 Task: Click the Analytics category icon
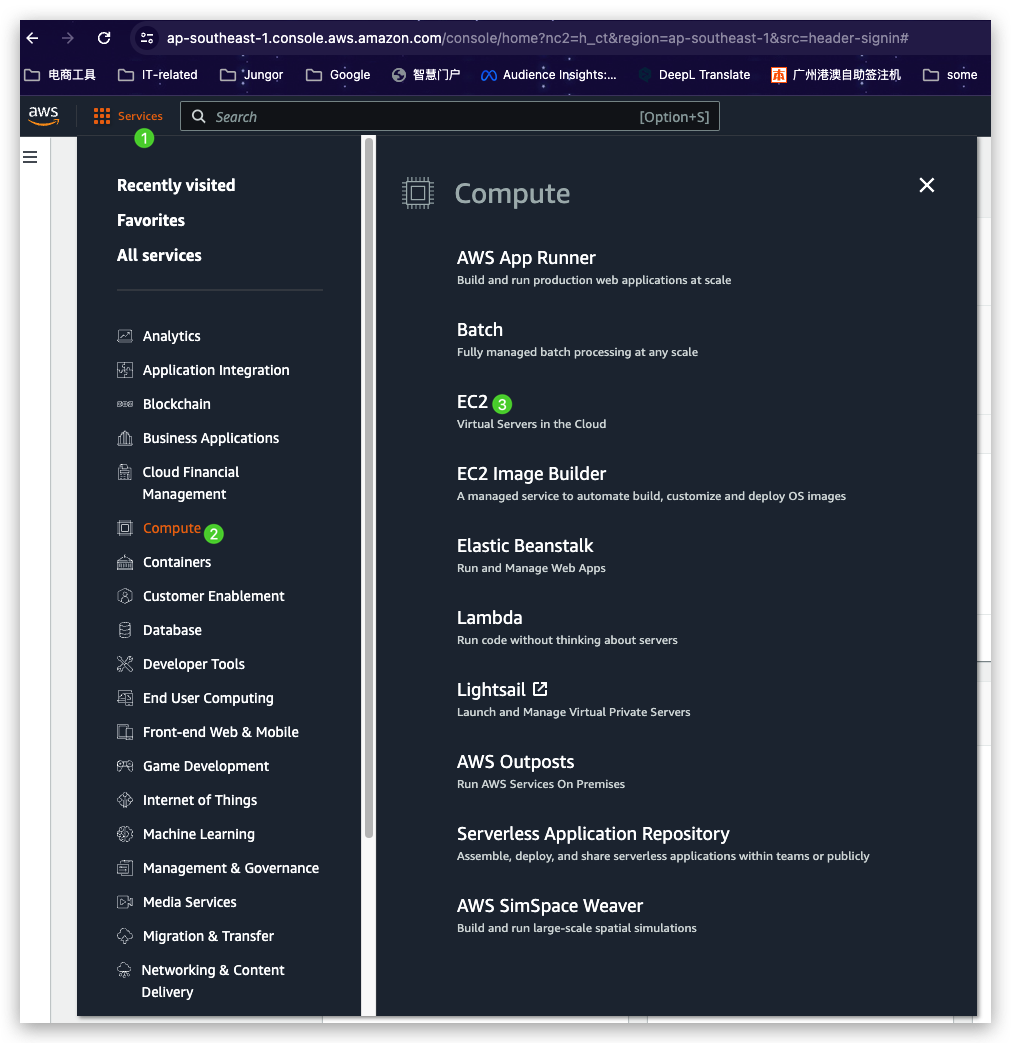[125, 336]
